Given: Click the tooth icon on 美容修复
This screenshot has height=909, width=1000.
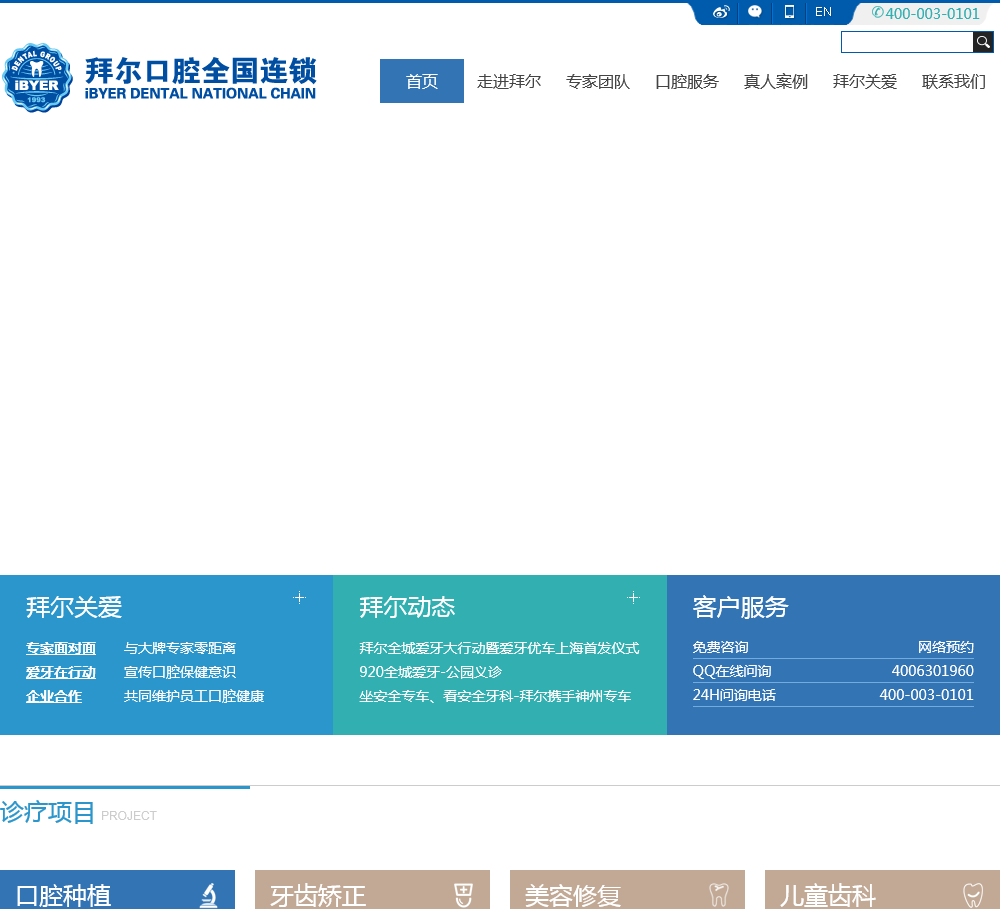Looking at the screenshot, I should click(x=718, y=894).
